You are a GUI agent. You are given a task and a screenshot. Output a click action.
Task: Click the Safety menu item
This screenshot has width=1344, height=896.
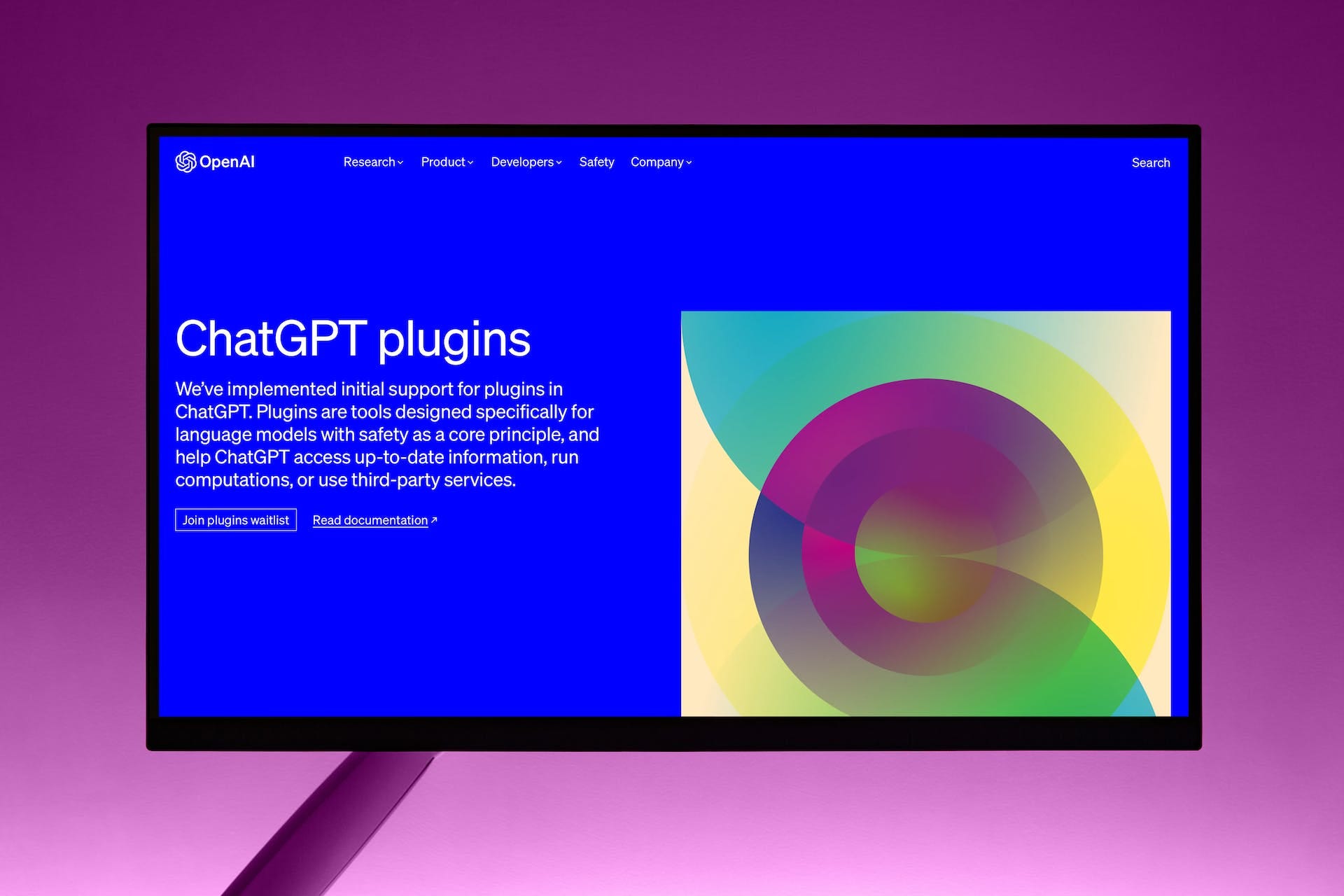tap(596, 161)
